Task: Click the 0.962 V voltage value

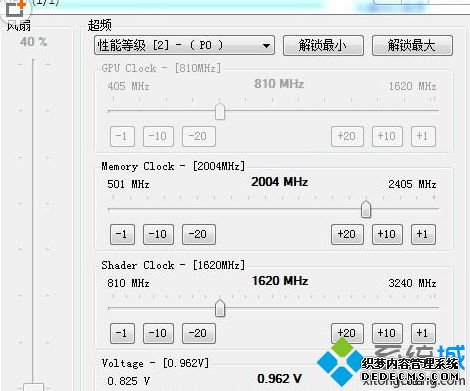Action: (279, 379)
